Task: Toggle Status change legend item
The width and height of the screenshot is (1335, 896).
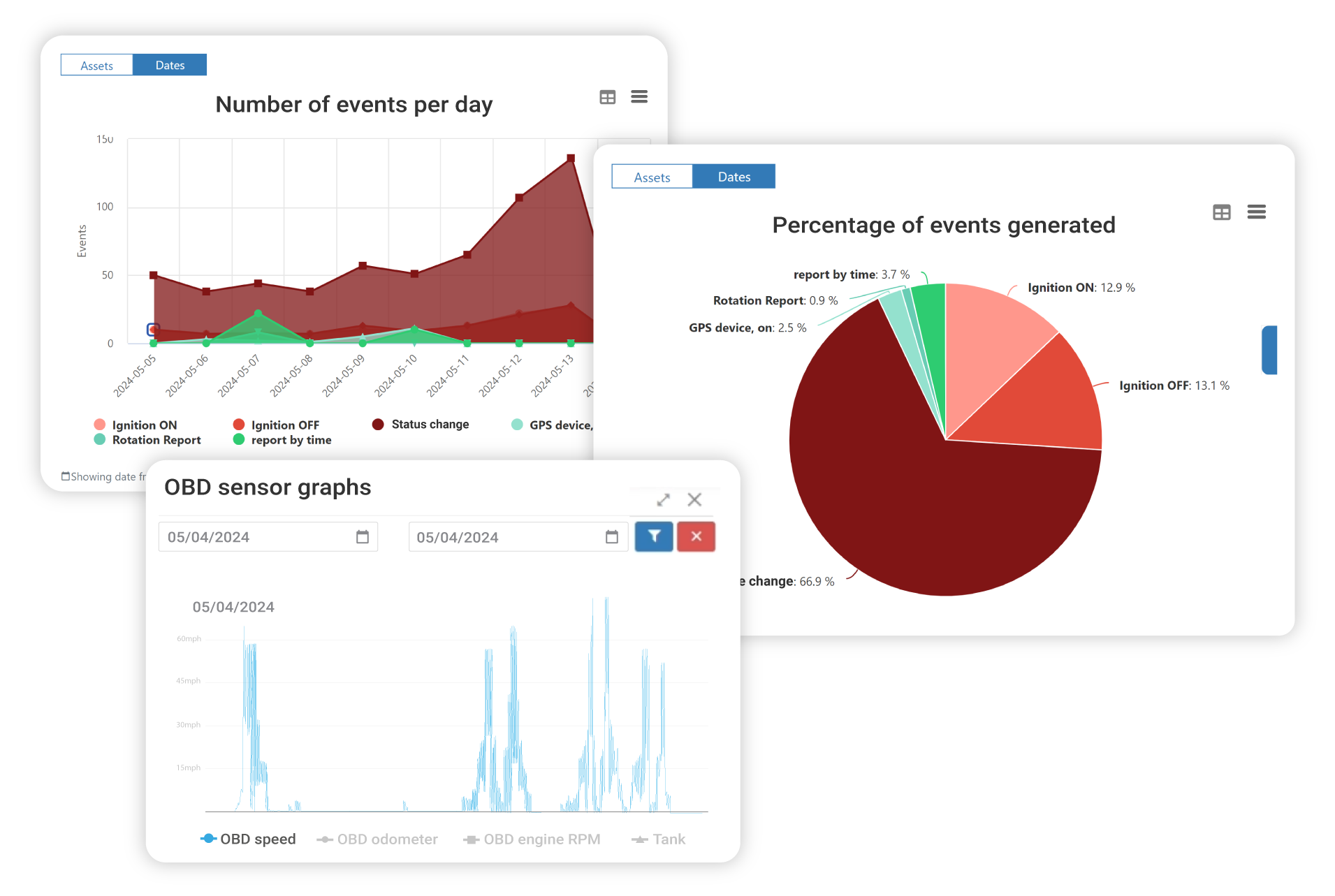Action: (x=421, y=424)
